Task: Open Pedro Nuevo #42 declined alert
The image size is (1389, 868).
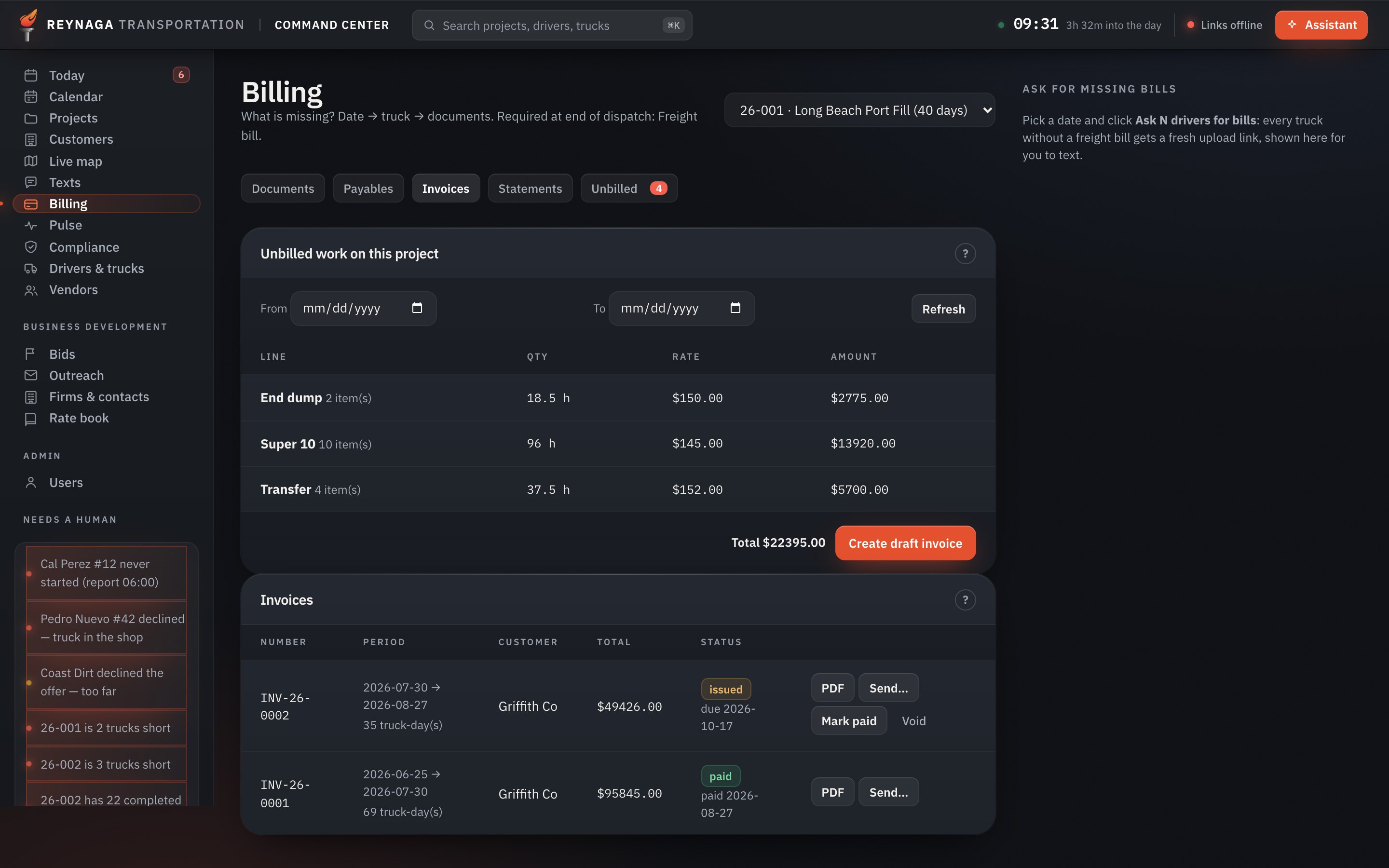Action: pos(106,628)
